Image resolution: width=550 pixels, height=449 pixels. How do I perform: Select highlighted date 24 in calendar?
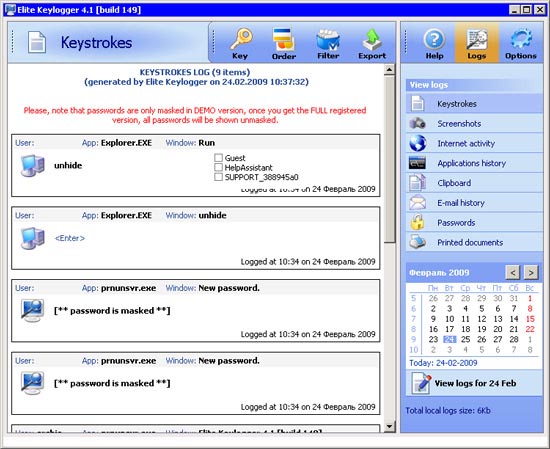click(449, 339)
